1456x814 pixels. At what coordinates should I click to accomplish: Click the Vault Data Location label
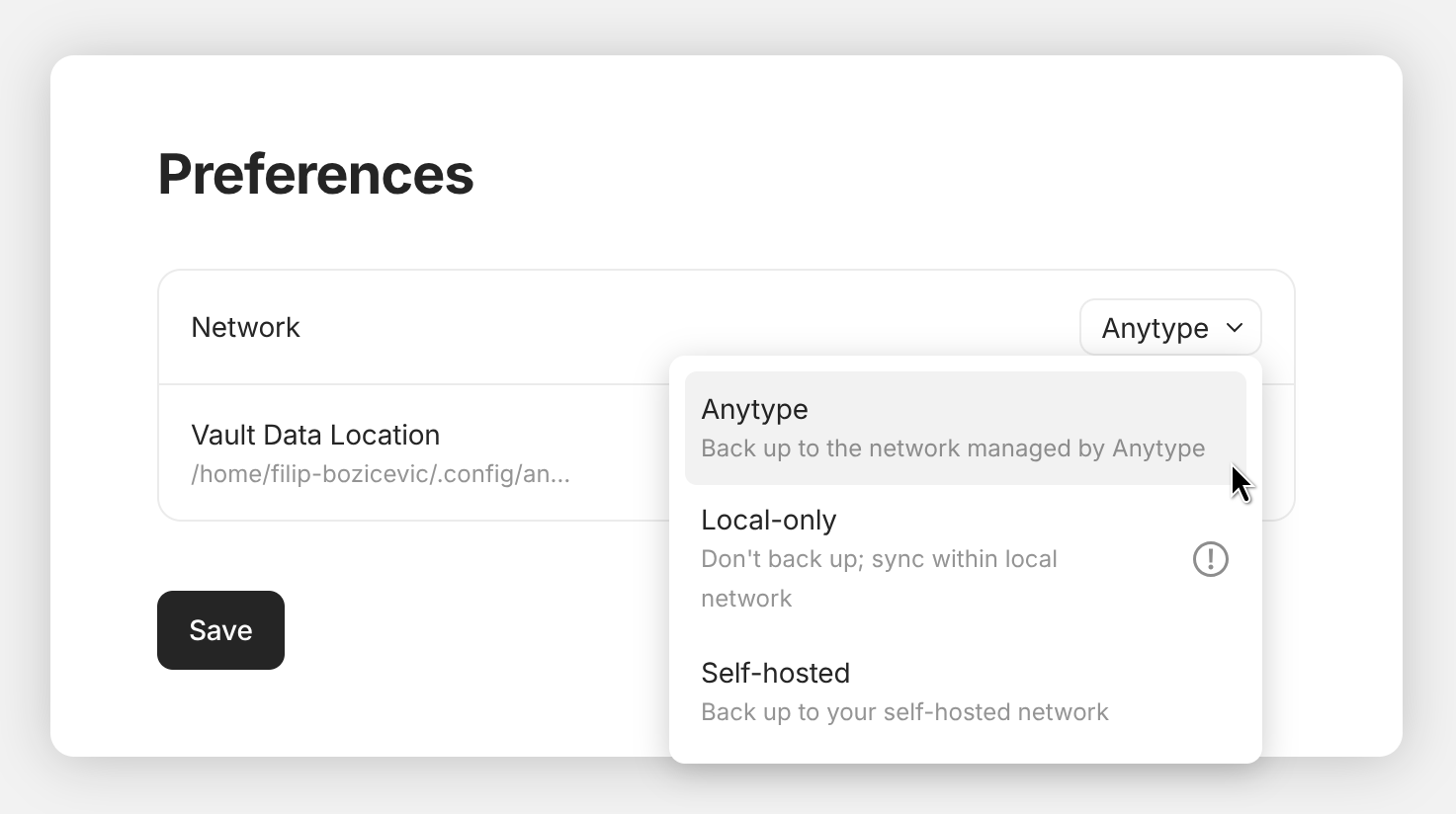[x=315, y=435]
